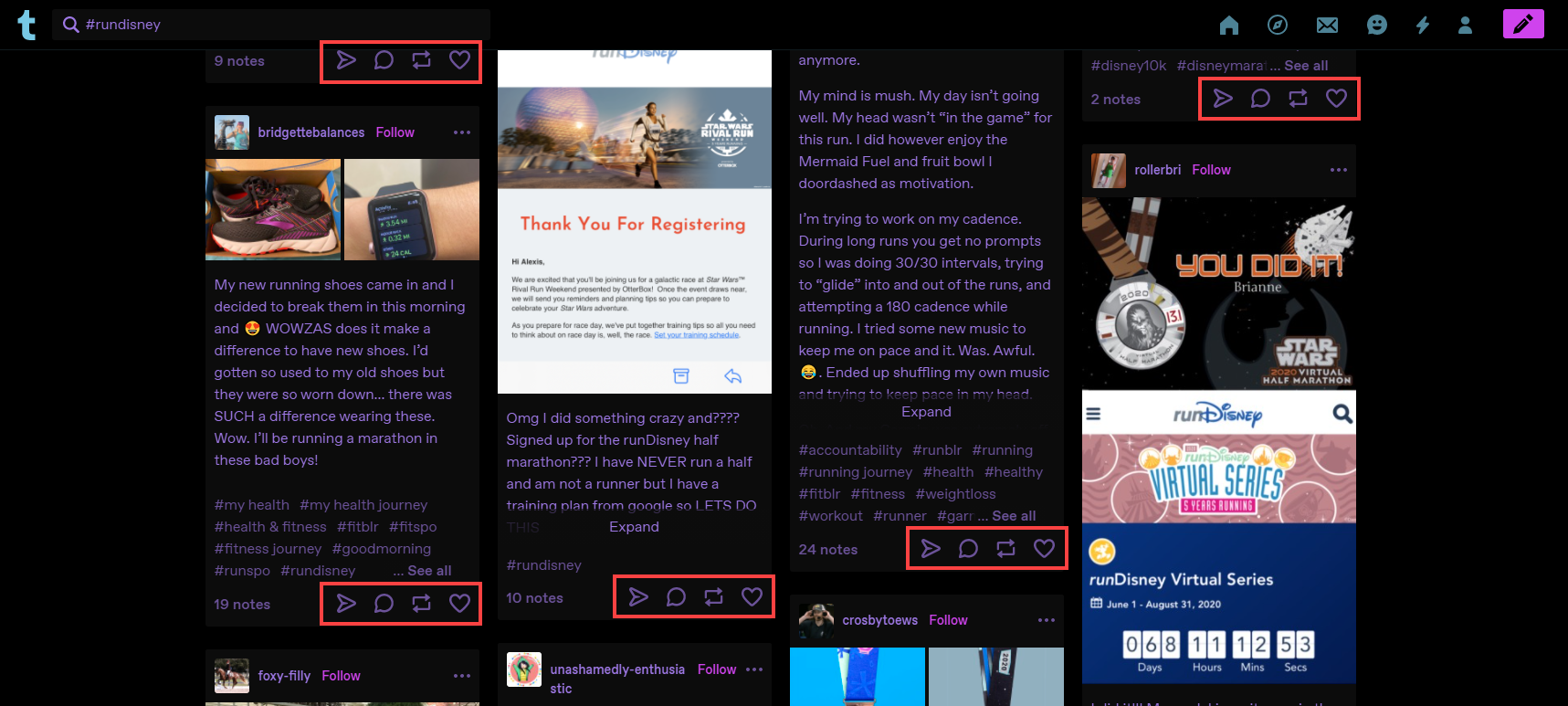Open more options for unashamedly-enthusiastic post
The height and width of the screenshot is (706, 1568).
tap(754, 669)
